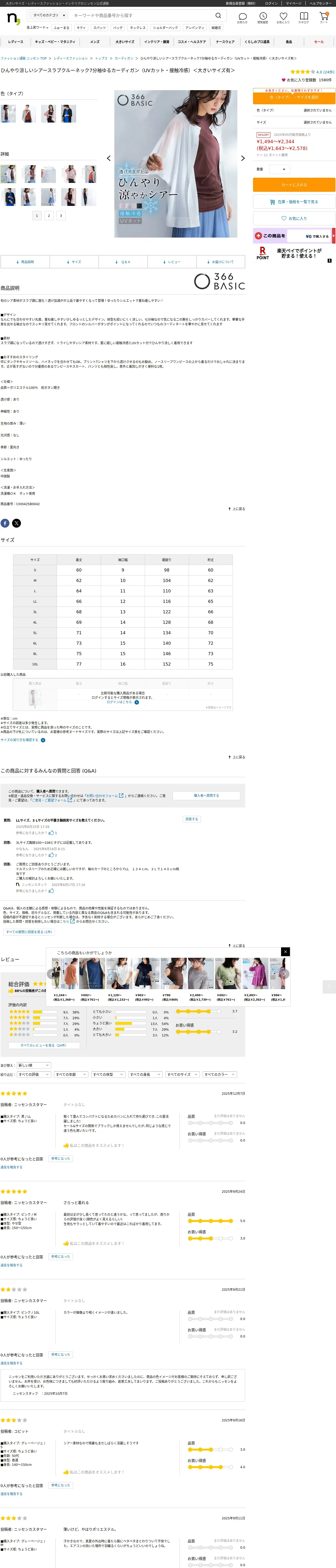This screenshot has height=1568, width=336.
Task: Go to thumbnail page 3
Action: pyautogui.click(x=60, y=216)
